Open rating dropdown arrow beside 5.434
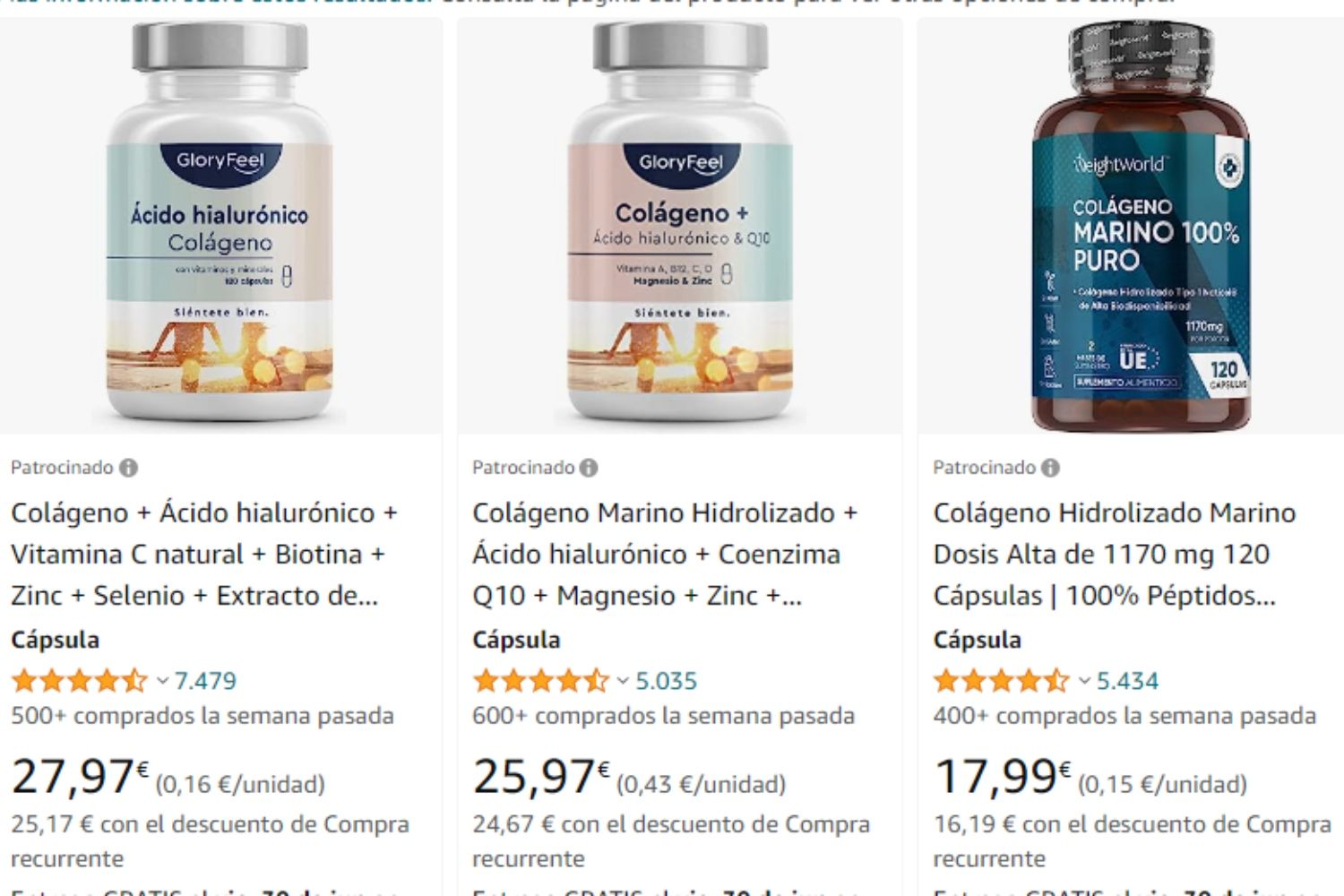The height and width of the screenshot is (896, 1344). [x=1084, y=681]
